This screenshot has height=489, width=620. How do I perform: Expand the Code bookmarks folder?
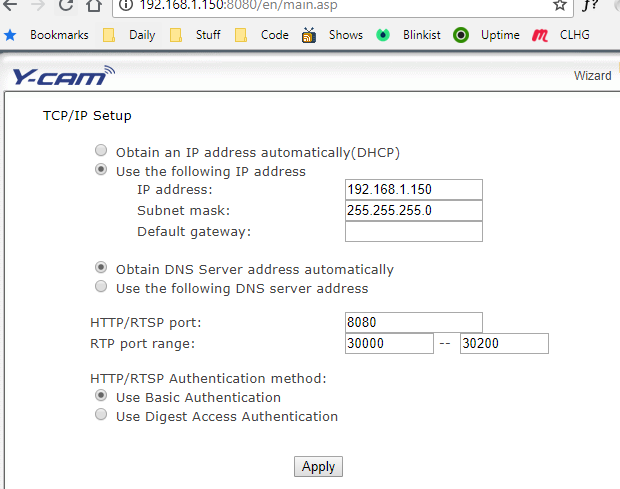tap(263, 35)
